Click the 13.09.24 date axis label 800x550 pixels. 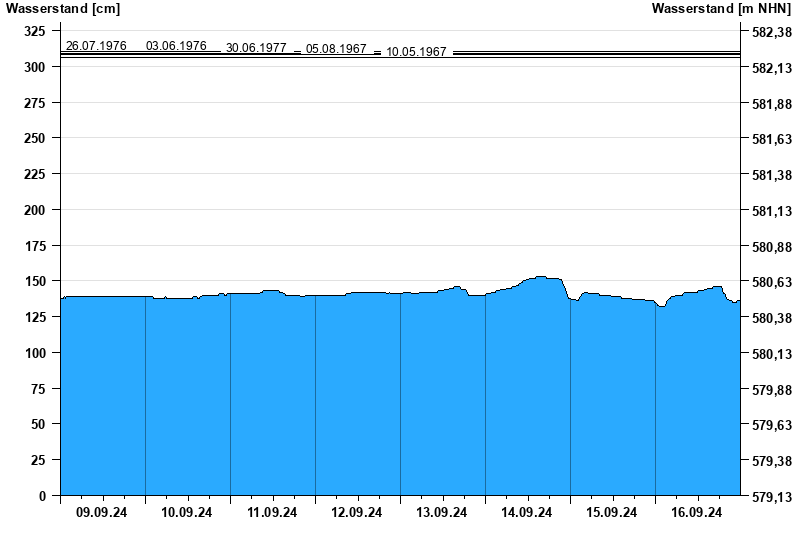pyautogui.click(x=442, y=513)
